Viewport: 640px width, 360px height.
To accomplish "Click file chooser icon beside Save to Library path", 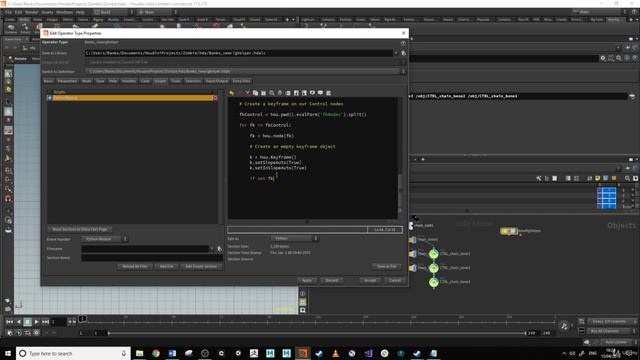I will pyautogui.click(x=403, y=53).
